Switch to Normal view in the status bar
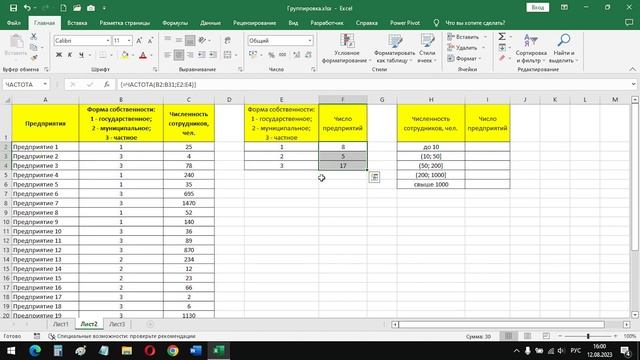This screenshot has height=360, width=640. pyautogui.click(x=508, y=336)
